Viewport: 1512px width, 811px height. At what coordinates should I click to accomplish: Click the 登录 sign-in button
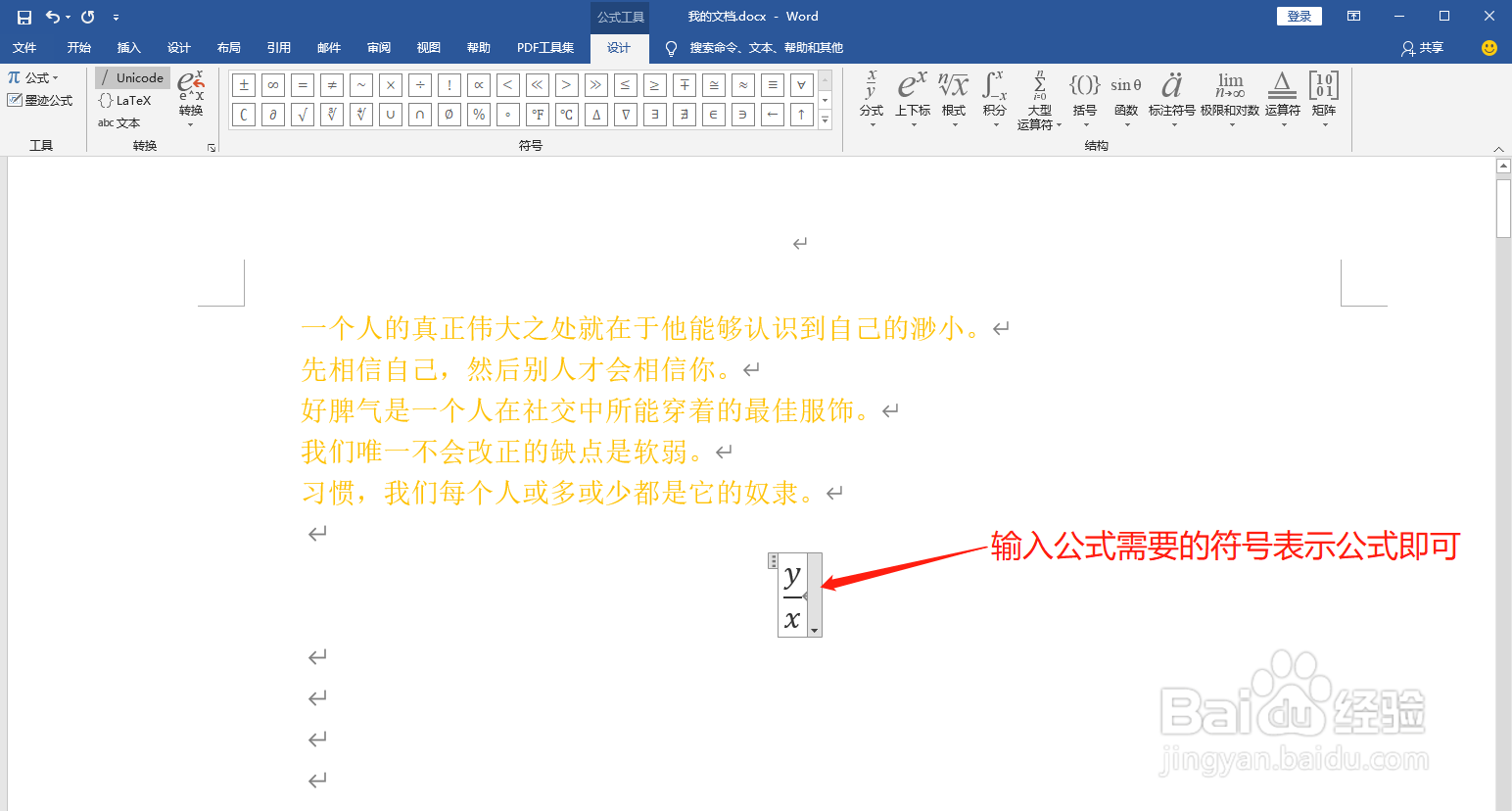(1299, 16)
